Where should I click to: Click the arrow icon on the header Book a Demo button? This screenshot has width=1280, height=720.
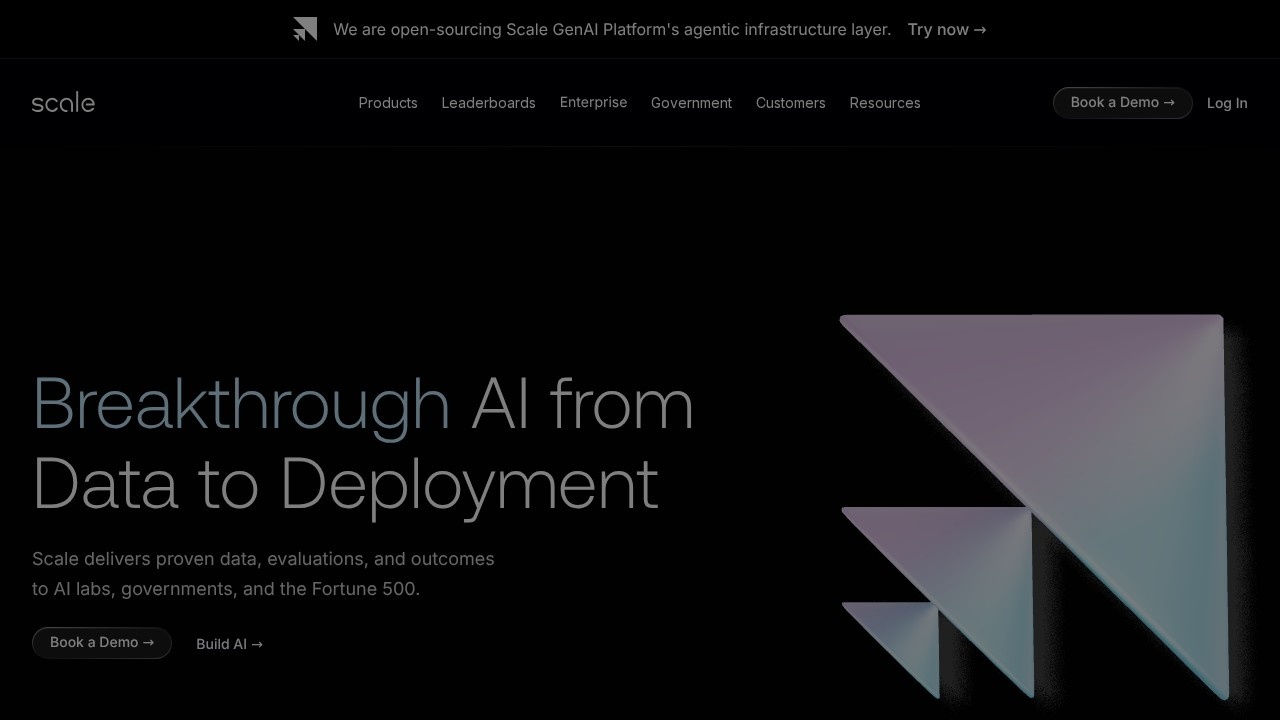click(1168, 102)
